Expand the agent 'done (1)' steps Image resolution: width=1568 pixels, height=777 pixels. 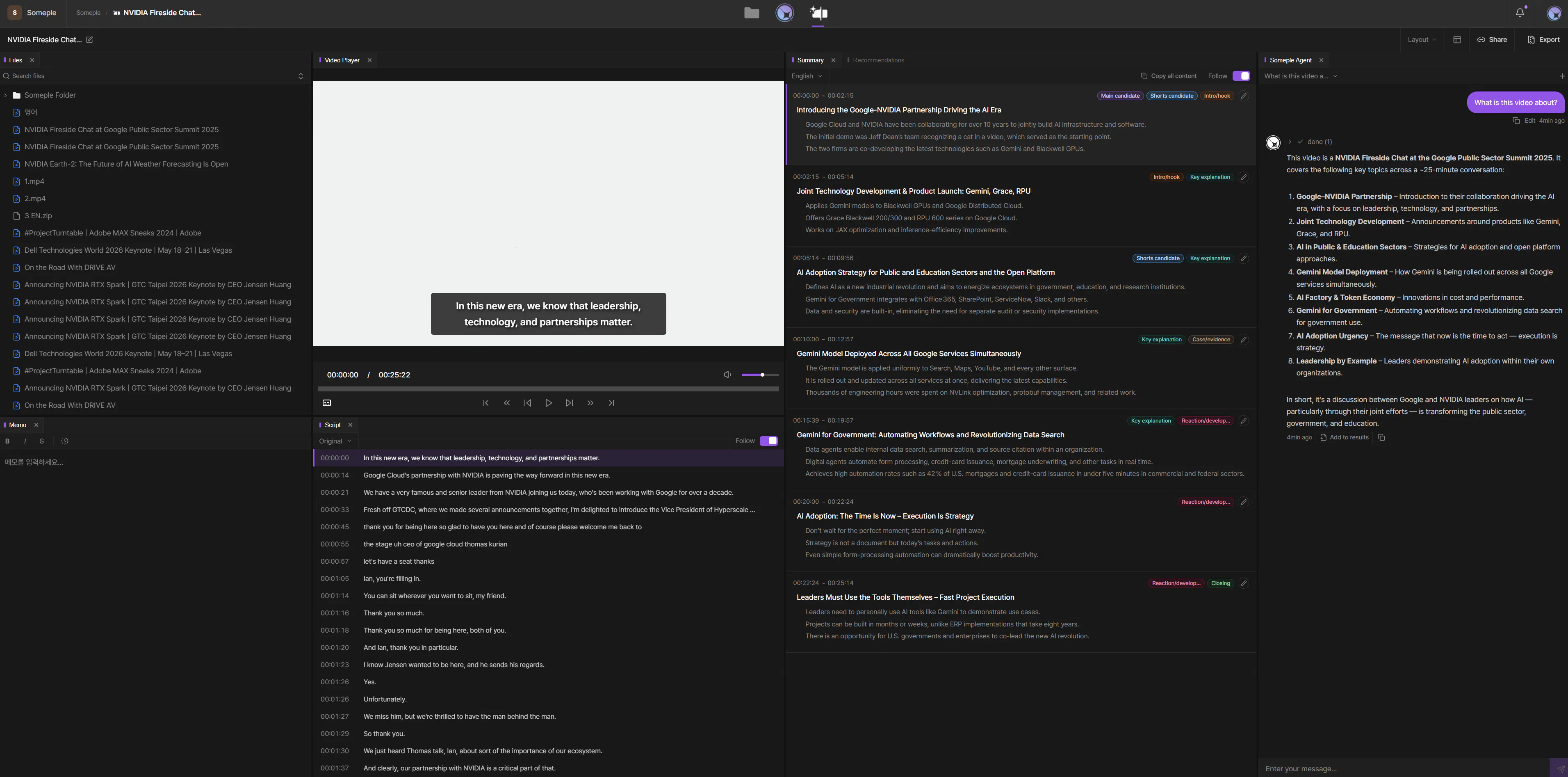coord(1290,142)
